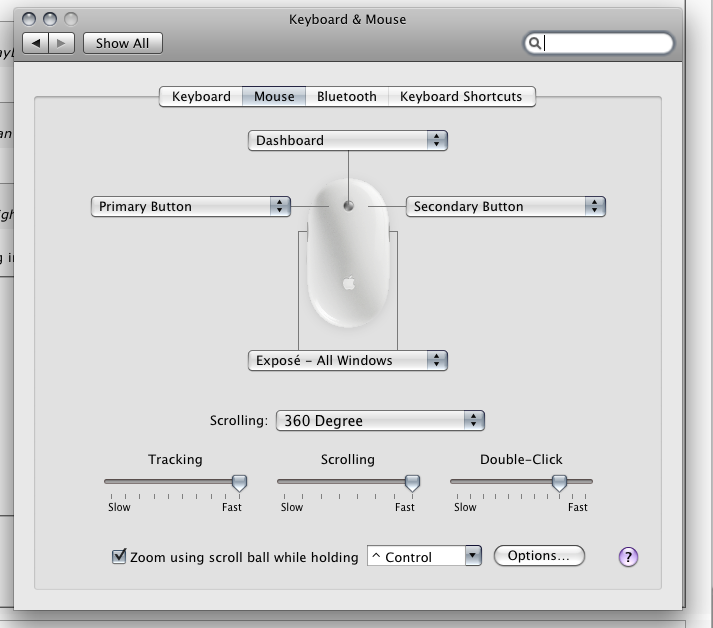Image resolution: width=713 pixels, height=628 pixels.
Task: Switch to the Bluetooth tab
Action: [346, 96]
